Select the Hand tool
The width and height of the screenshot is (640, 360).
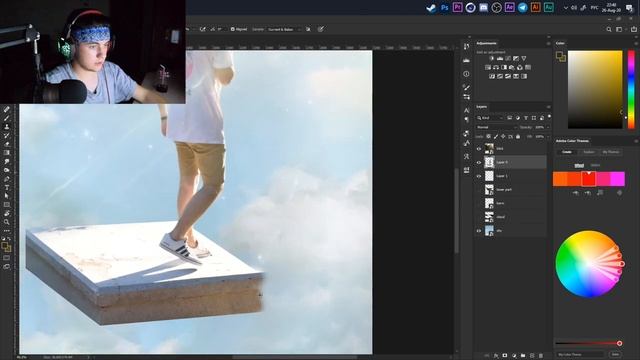click(x=7, y=213)
